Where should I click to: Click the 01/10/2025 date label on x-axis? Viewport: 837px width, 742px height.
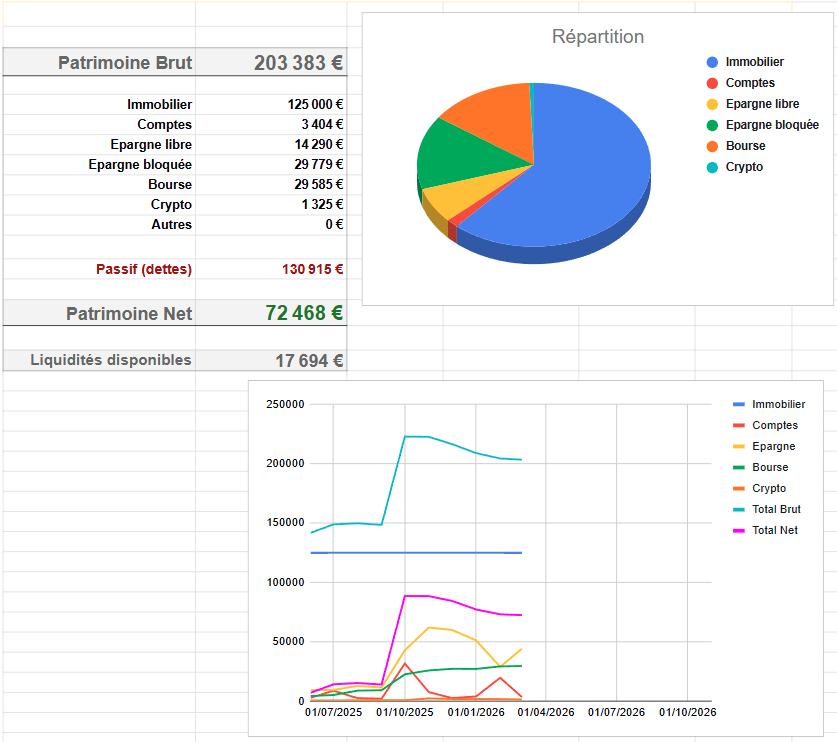(x=404, y=713)
